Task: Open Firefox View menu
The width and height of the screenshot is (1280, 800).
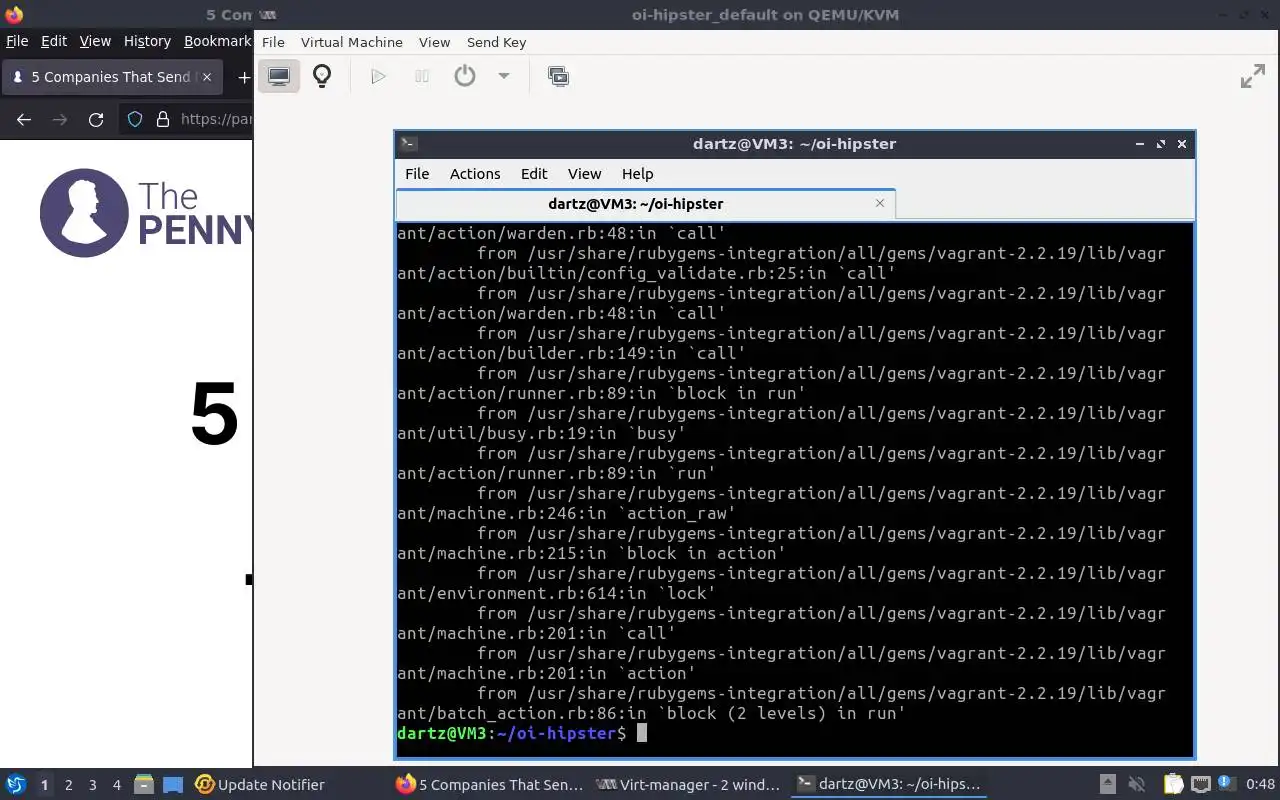Action: tap(95, 41)
